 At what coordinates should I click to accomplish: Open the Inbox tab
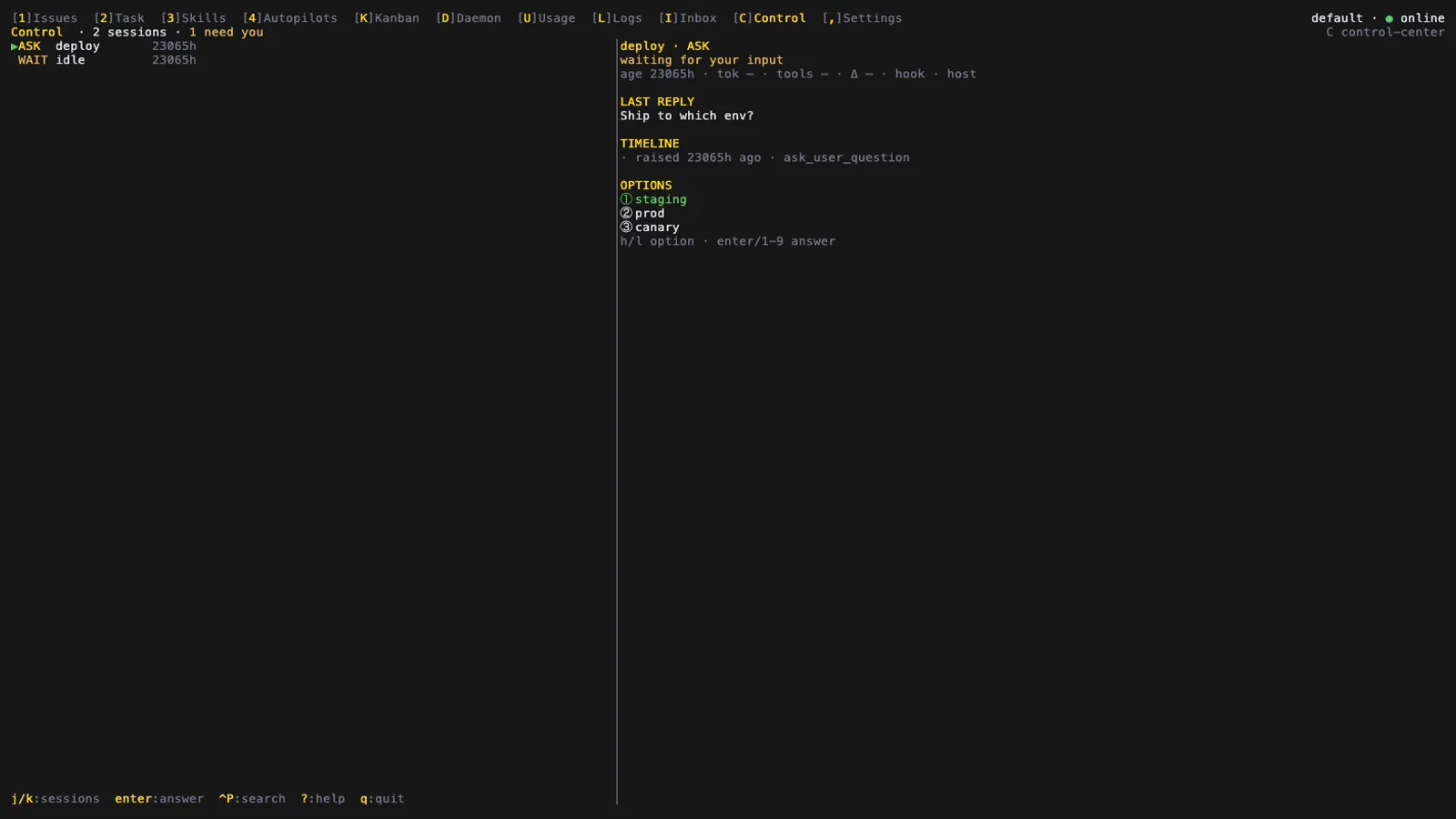click(687, 18)
